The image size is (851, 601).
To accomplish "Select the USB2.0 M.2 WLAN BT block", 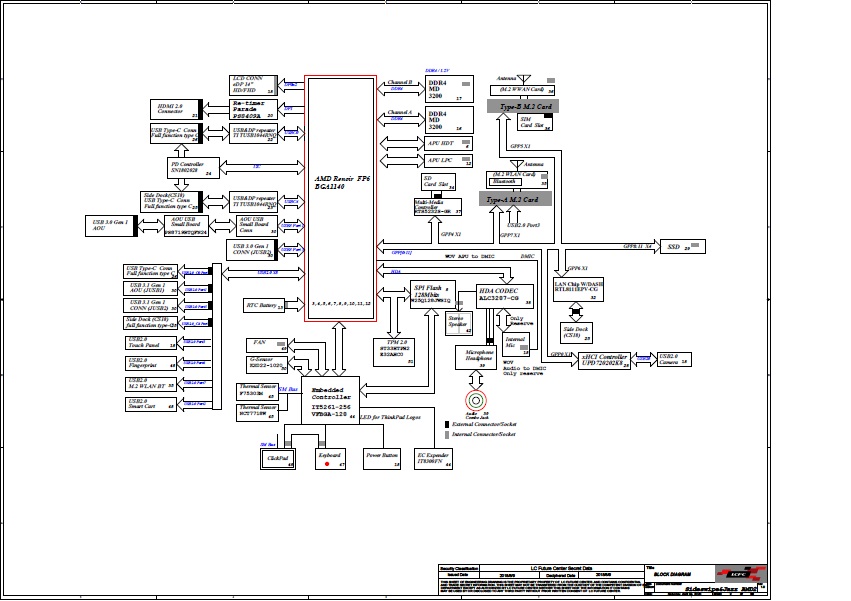I will click(150, 384).
